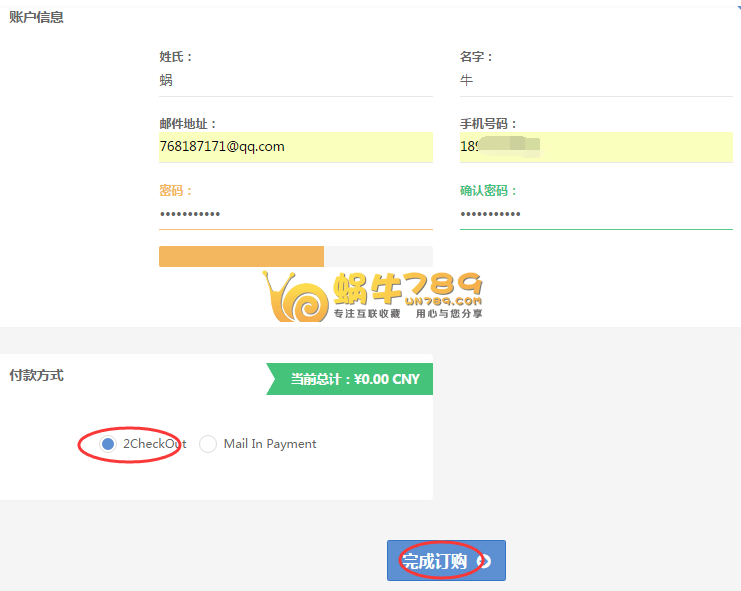The width and height of the screenshot is (741, 591).
Task: Click the orange password strength bar
Action: point(241,256)
